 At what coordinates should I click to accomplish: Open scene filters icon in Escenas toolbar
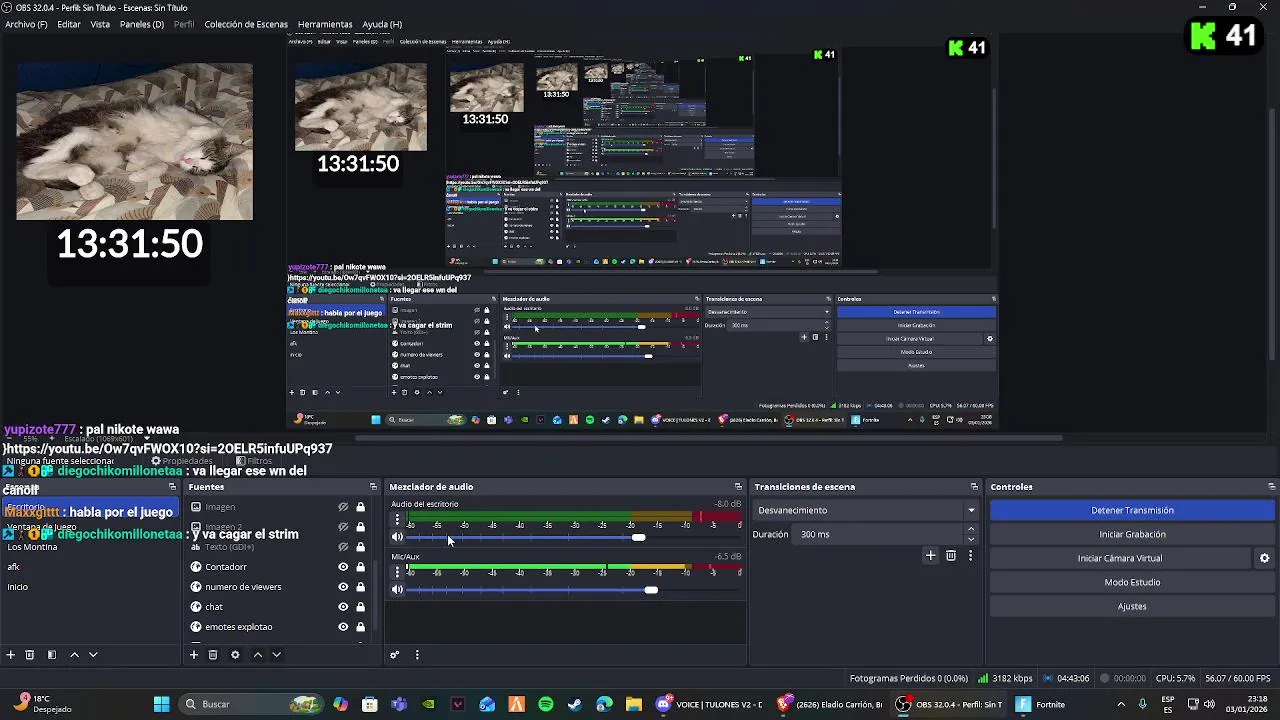52,655
